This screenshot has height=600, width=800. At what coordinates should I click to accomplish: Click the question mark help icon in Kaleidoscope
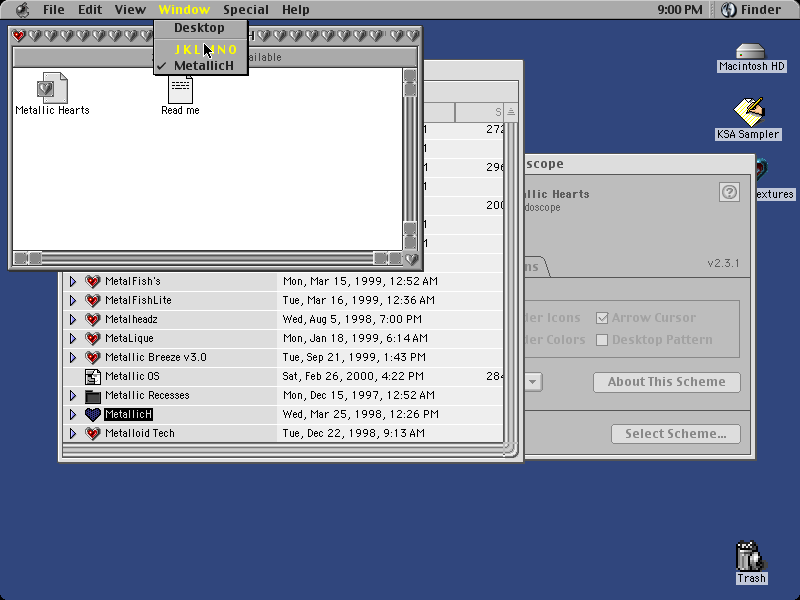(x=729, y=192)
